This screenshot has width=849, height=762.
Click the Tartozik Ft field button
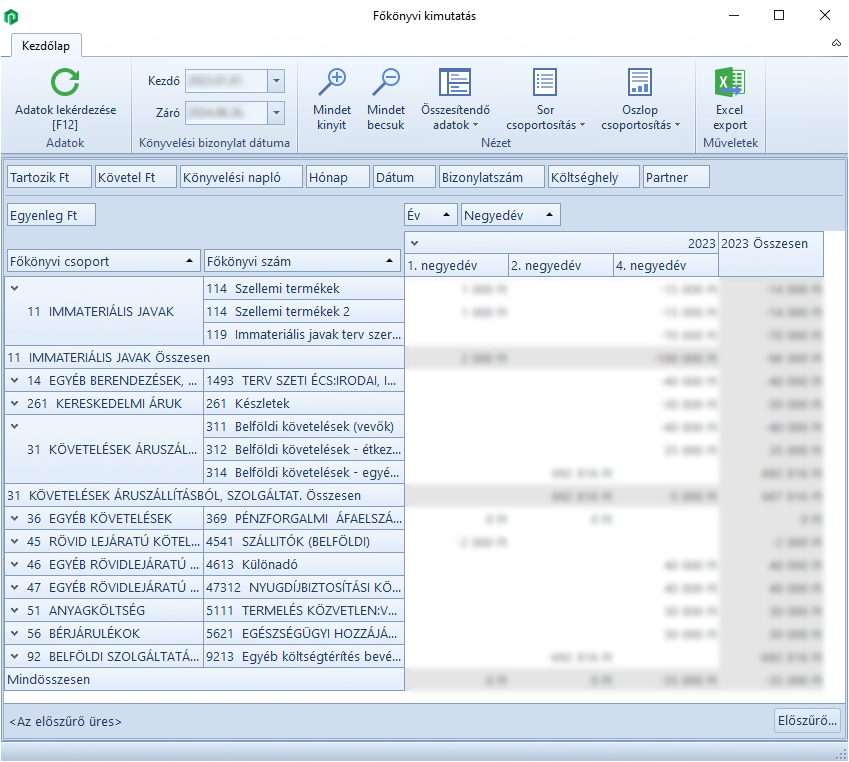pos(48,177)
